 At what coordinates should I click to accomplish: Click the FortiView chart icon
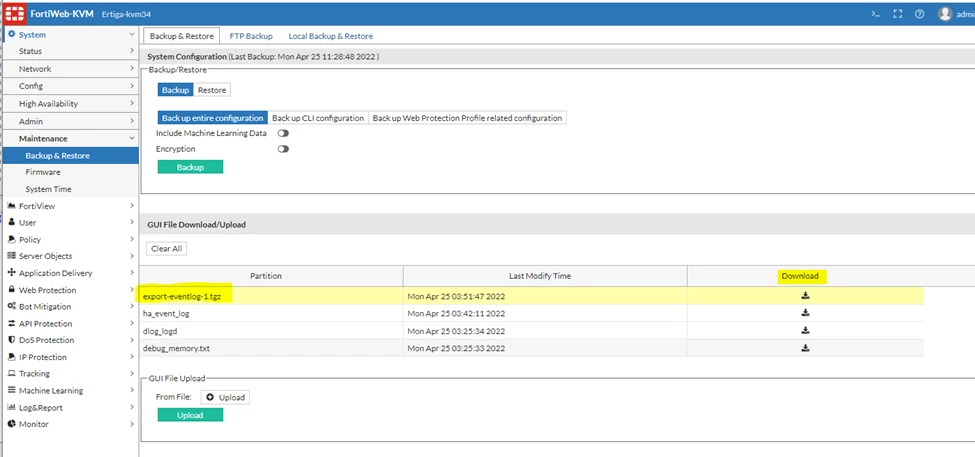click(x=12, y=206)
